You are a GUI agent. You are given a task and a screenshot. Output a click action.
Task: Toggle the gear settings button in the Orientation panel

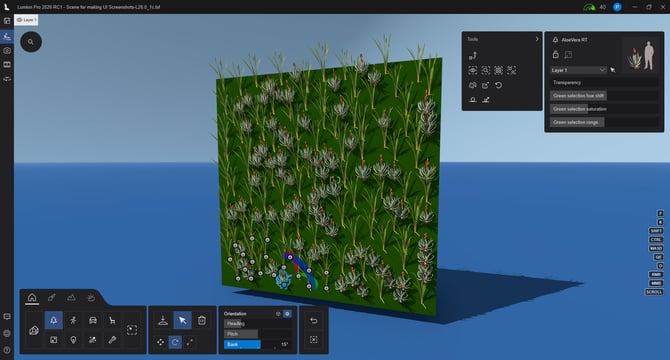point(287,314)
